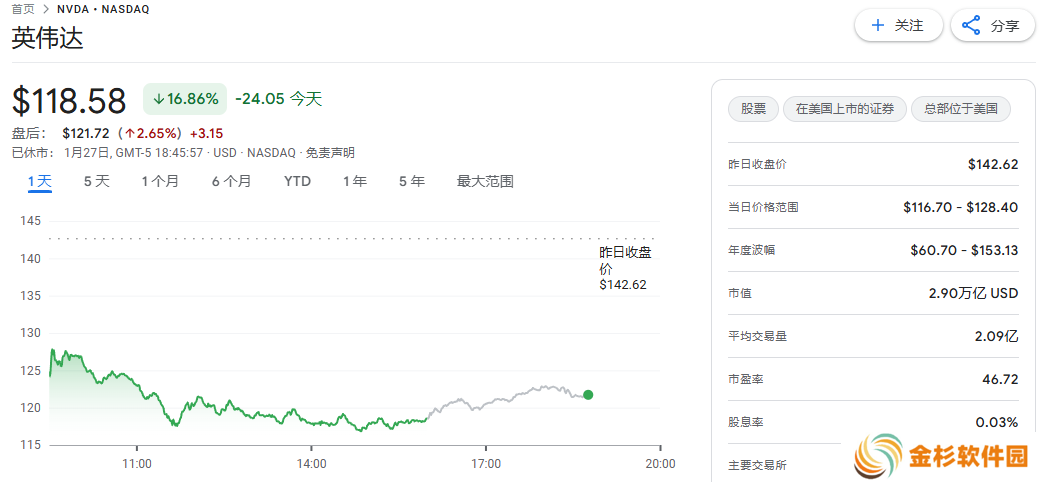Click the 11:00 time axis label
1041x482 pixels.
(136, 463)
